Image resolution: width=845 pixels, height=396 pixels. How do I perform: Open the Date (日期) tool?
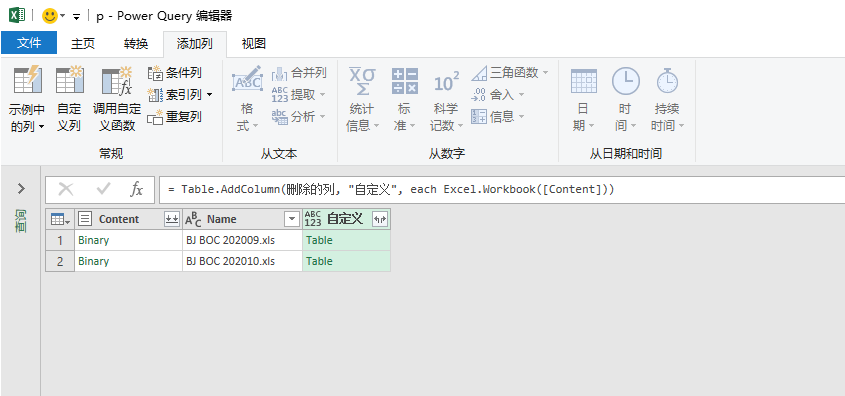point(584,100)
